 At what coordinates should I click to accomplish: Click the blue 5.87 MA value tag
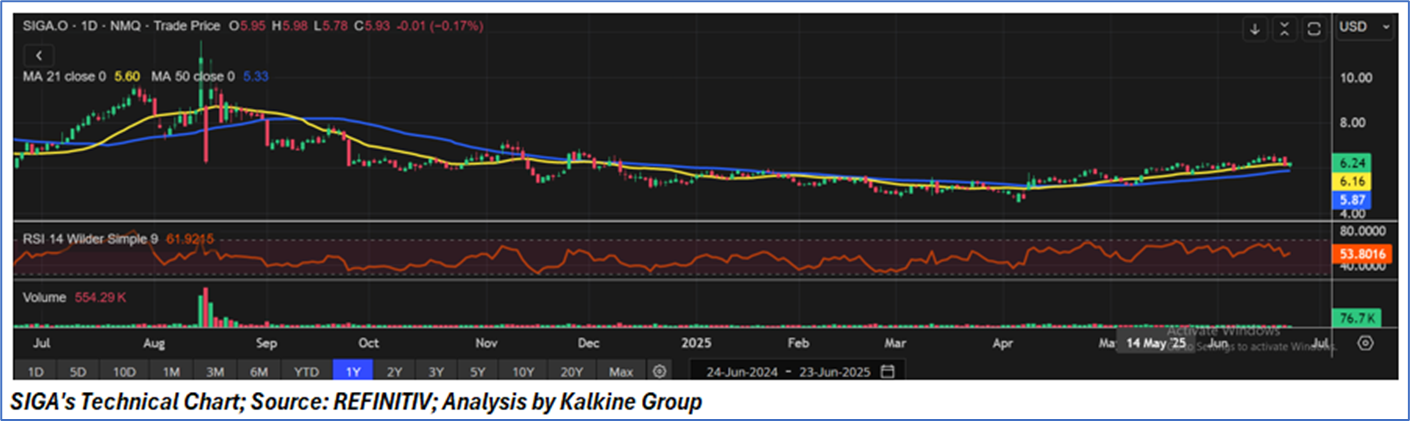pos(1352,200)
